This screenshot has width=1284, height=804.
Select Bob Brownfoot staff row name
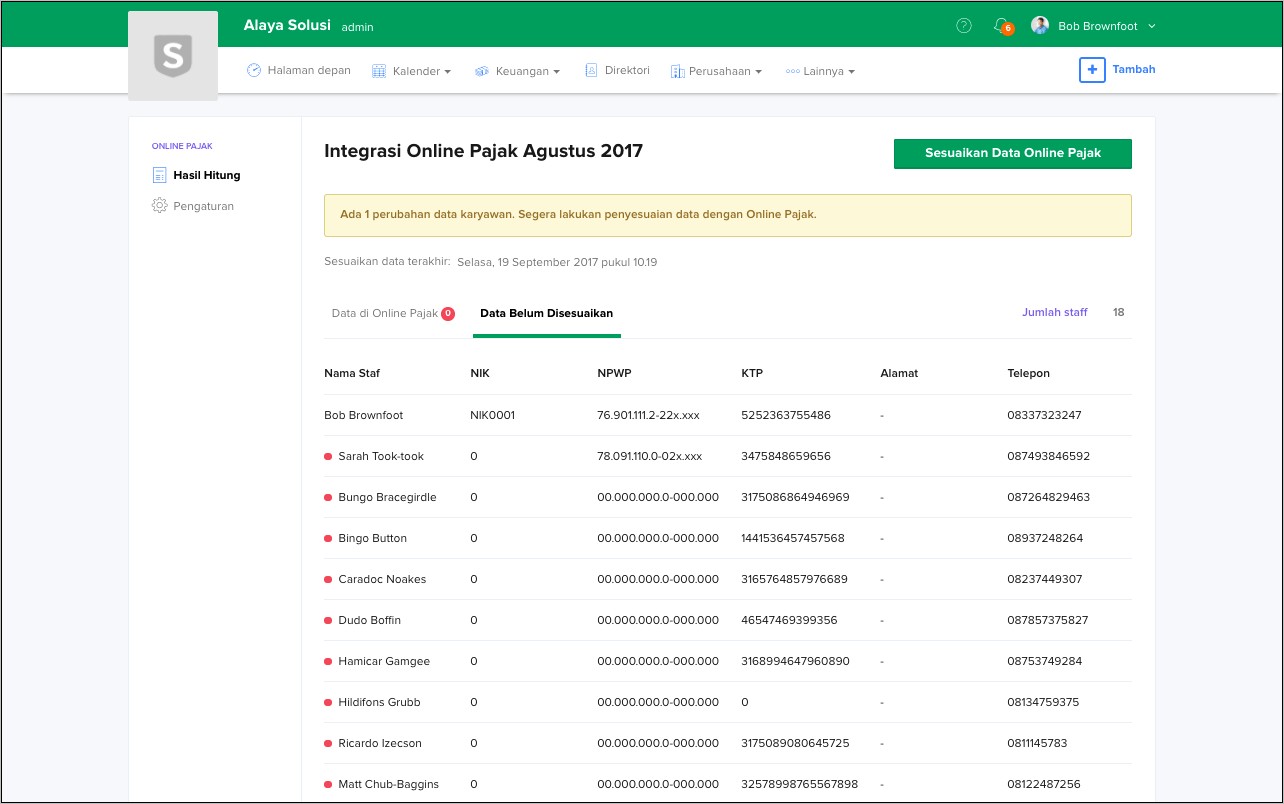[364, 415]
